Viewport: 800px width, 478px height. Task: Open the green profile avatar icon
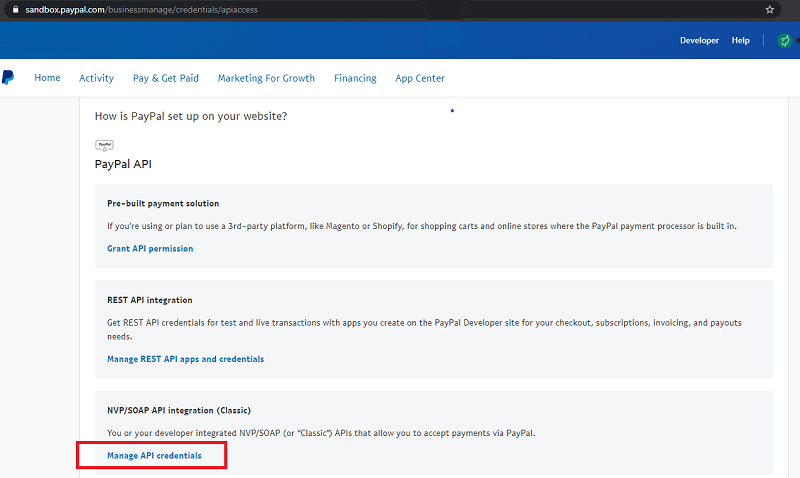point(785,40)
